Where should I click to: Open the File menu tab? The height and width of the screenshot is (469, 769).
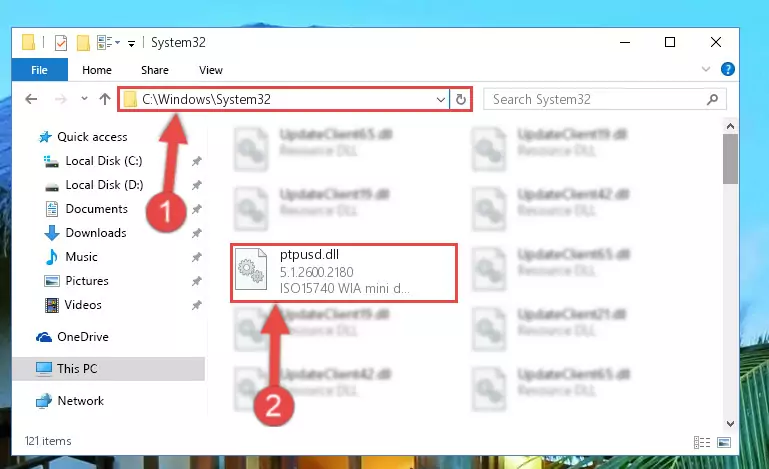(x=39, y=70)
